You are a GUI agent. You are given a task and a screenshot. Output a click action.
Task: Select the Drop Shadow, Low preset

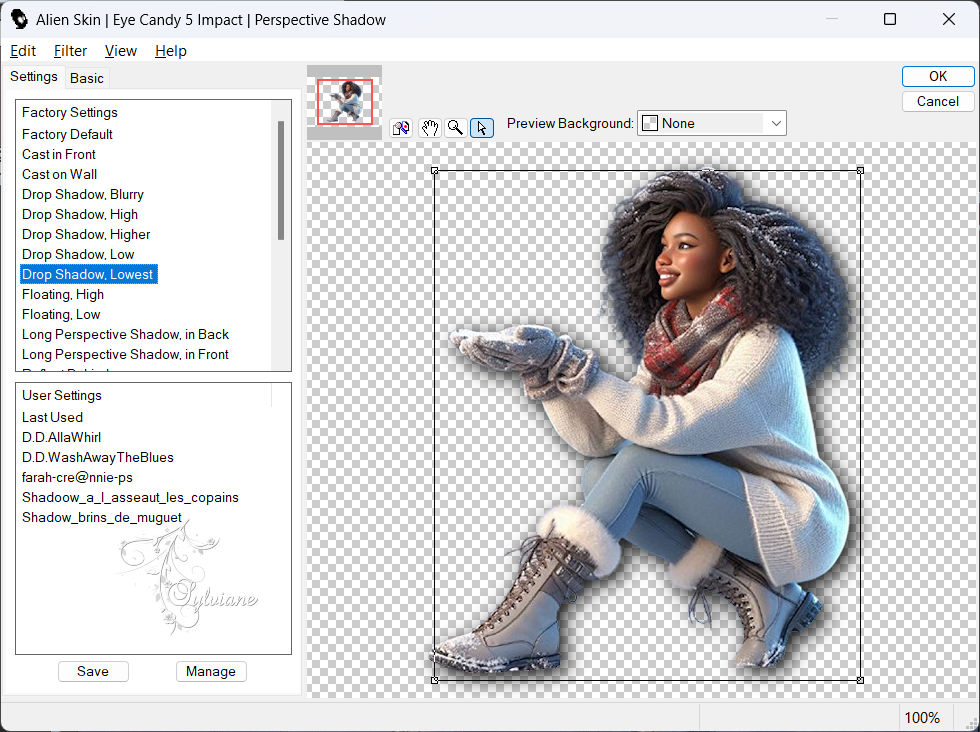pyautogui.click(x=78, y=254)
